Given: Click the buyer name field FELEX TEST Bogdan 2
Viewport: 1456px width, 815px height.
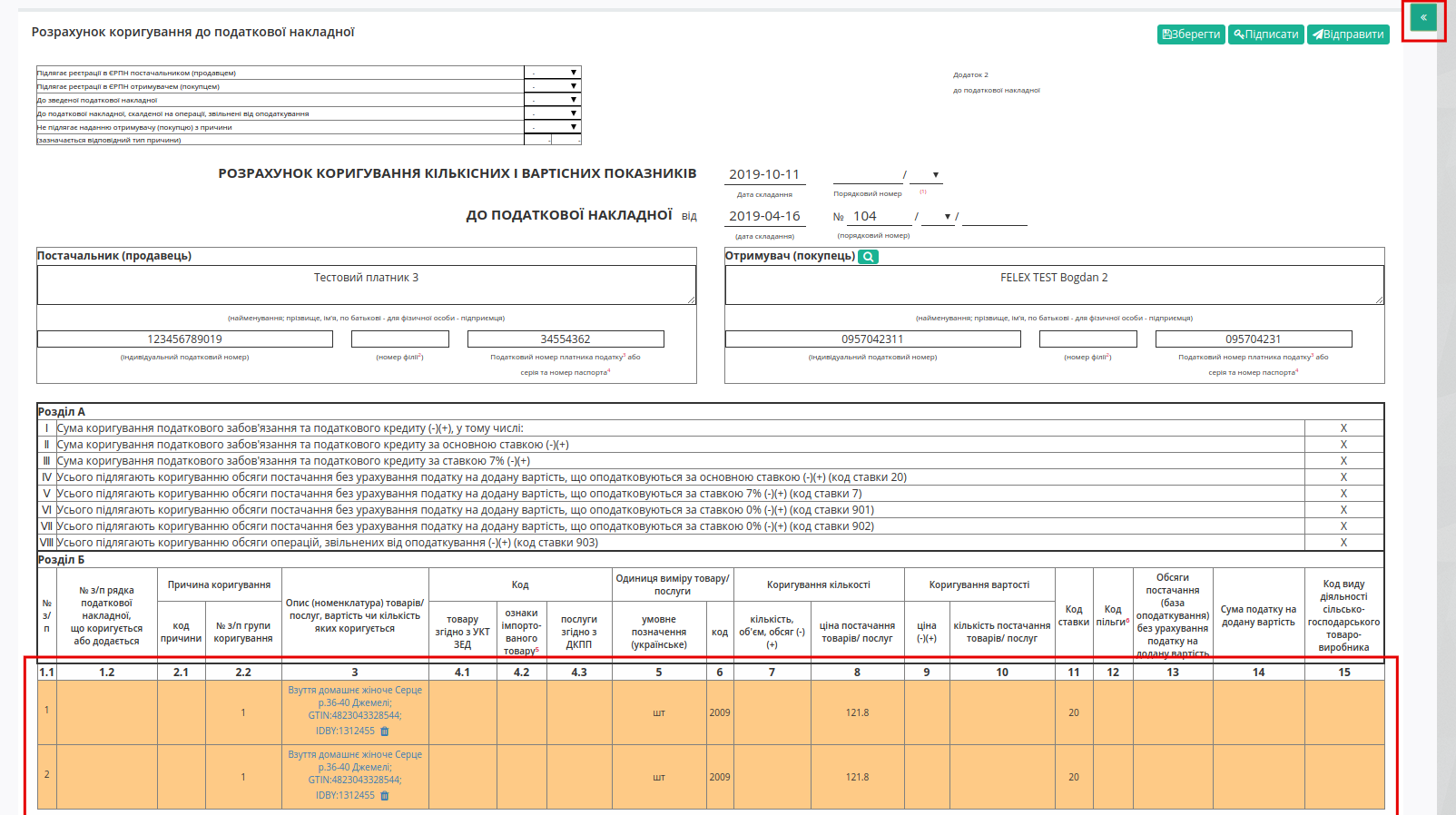Looking at the screenshot, I should (1055, 285).
